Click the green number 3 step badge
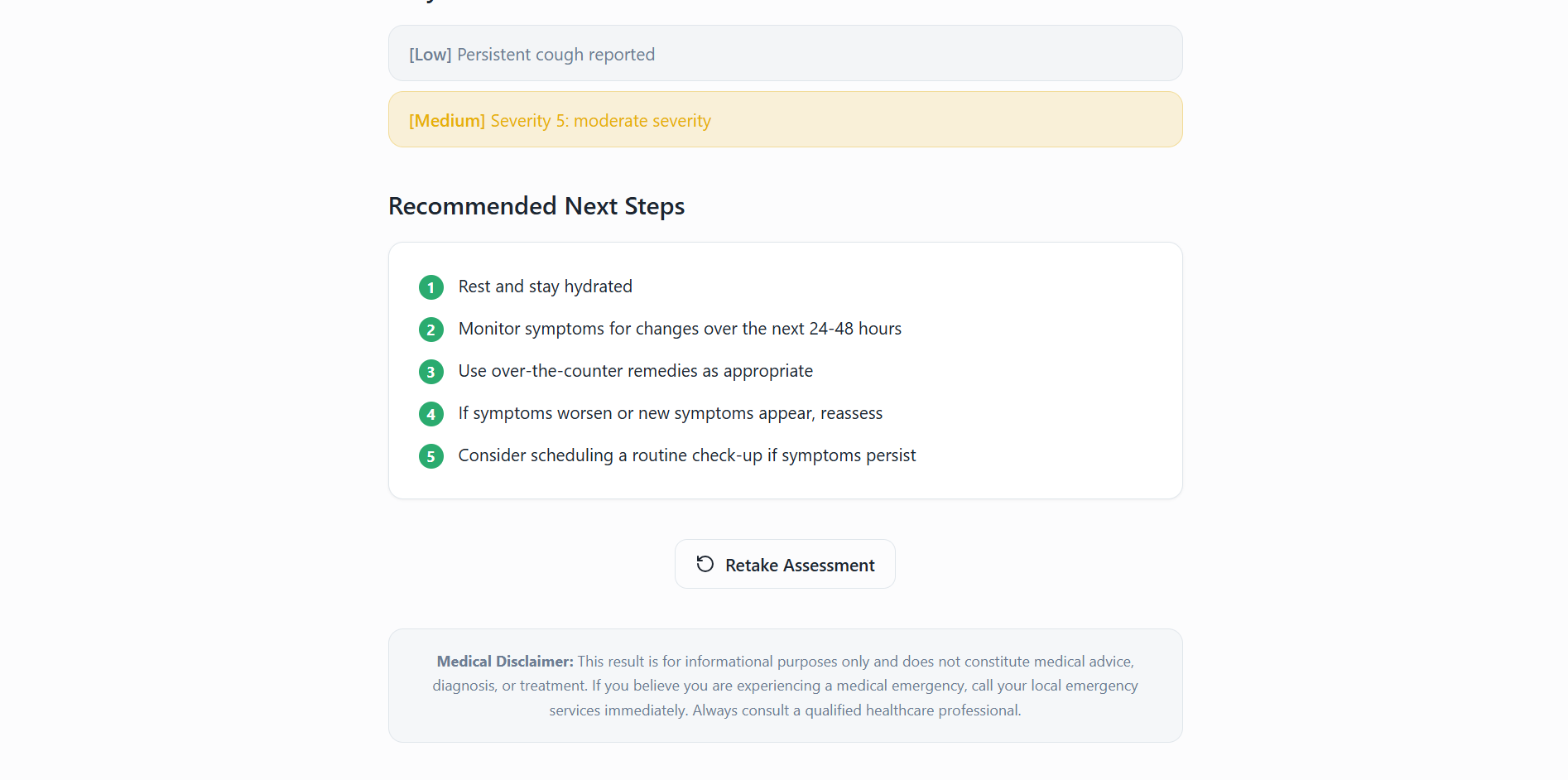Image resolution: width=1568 pixels, height=780 pixels. pyautogui.click(x=430, y=372)
